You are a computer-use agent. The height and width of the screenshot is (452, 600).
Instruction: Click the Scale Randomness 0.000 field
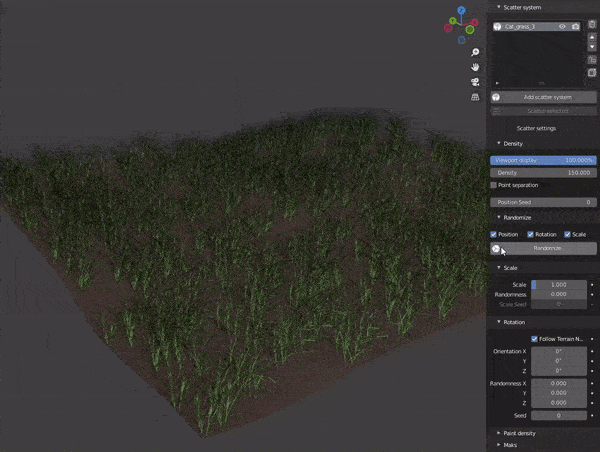coord(559,294)
